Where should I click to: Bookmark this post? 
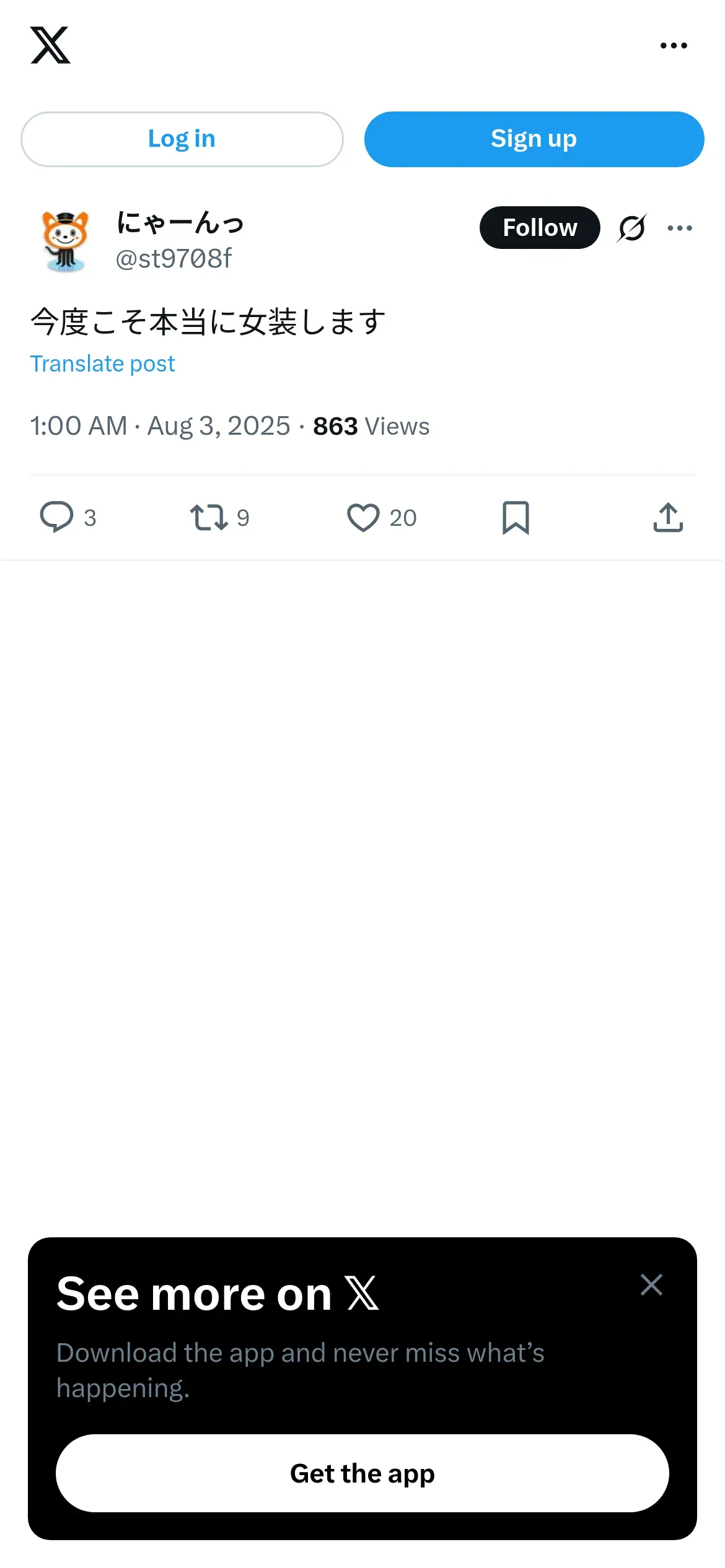pos(516,517)
